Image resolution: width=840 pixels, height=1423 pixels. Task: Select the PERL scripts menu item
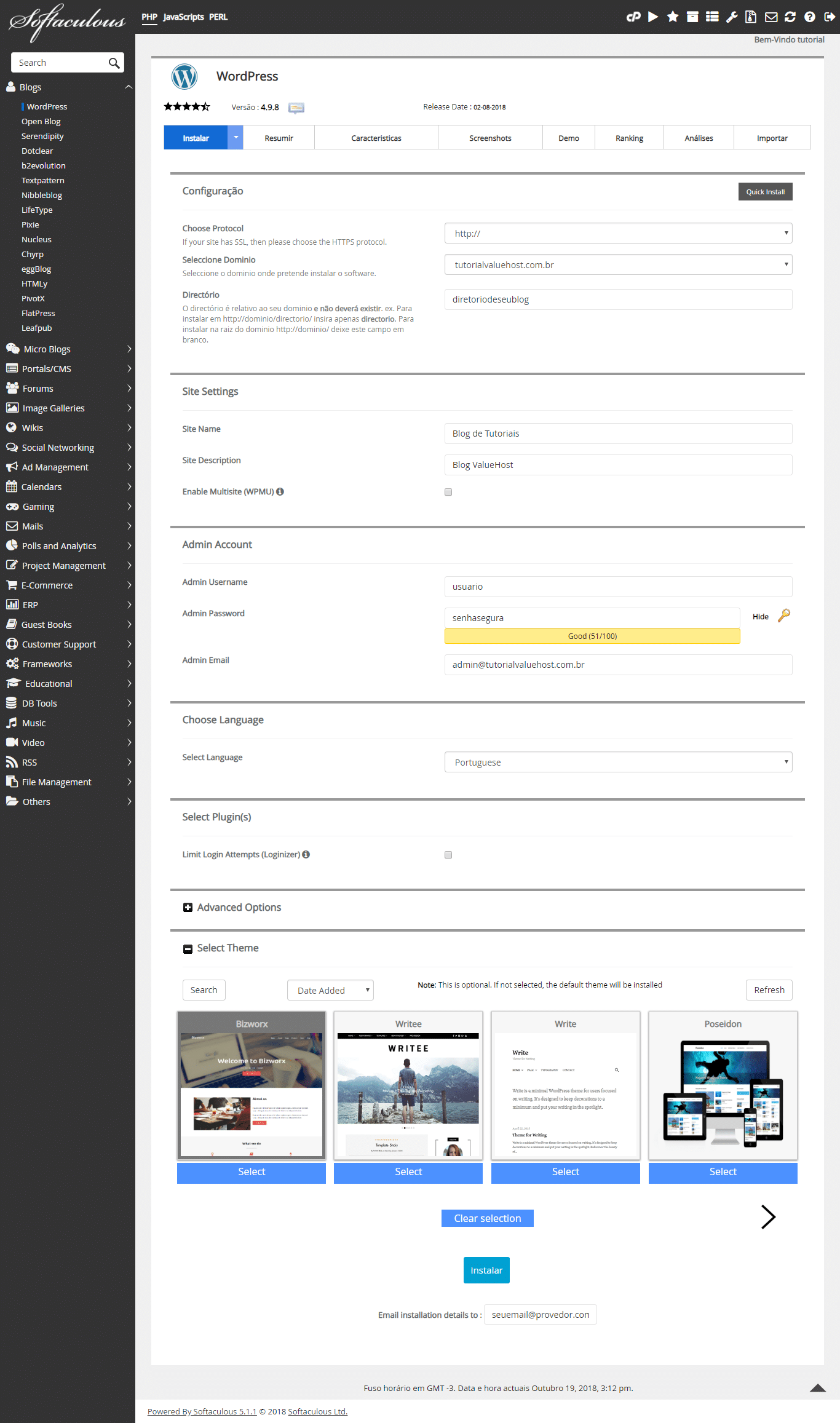point(218,17)
